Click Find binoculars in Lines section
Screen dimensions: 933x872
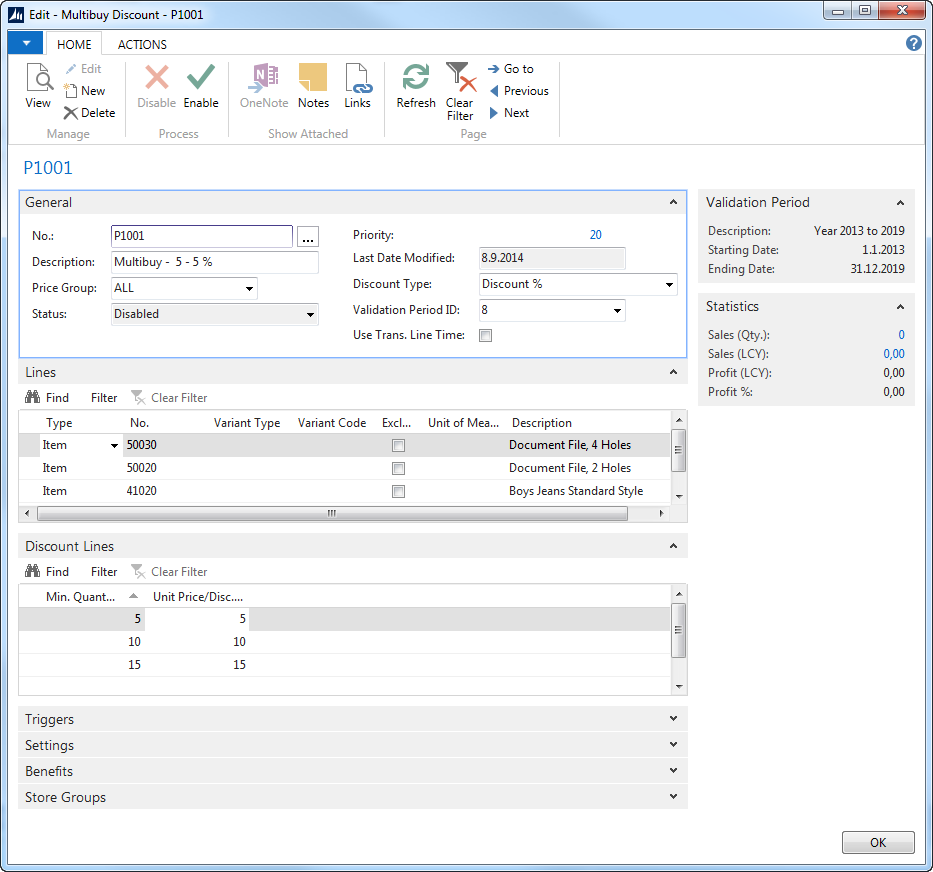[33, 398]
